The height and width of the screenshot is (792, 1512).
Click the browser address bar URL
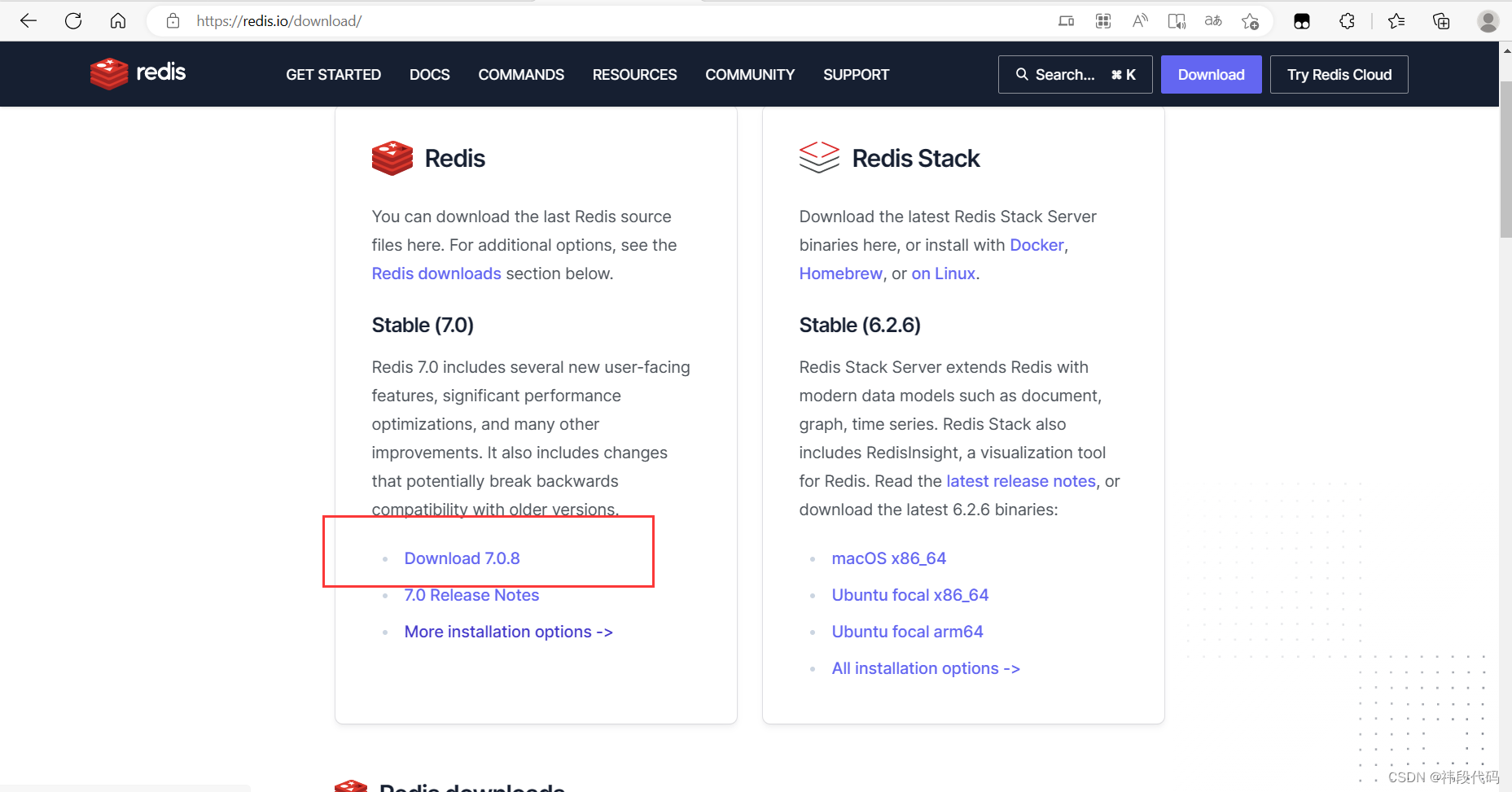(279, 21)
